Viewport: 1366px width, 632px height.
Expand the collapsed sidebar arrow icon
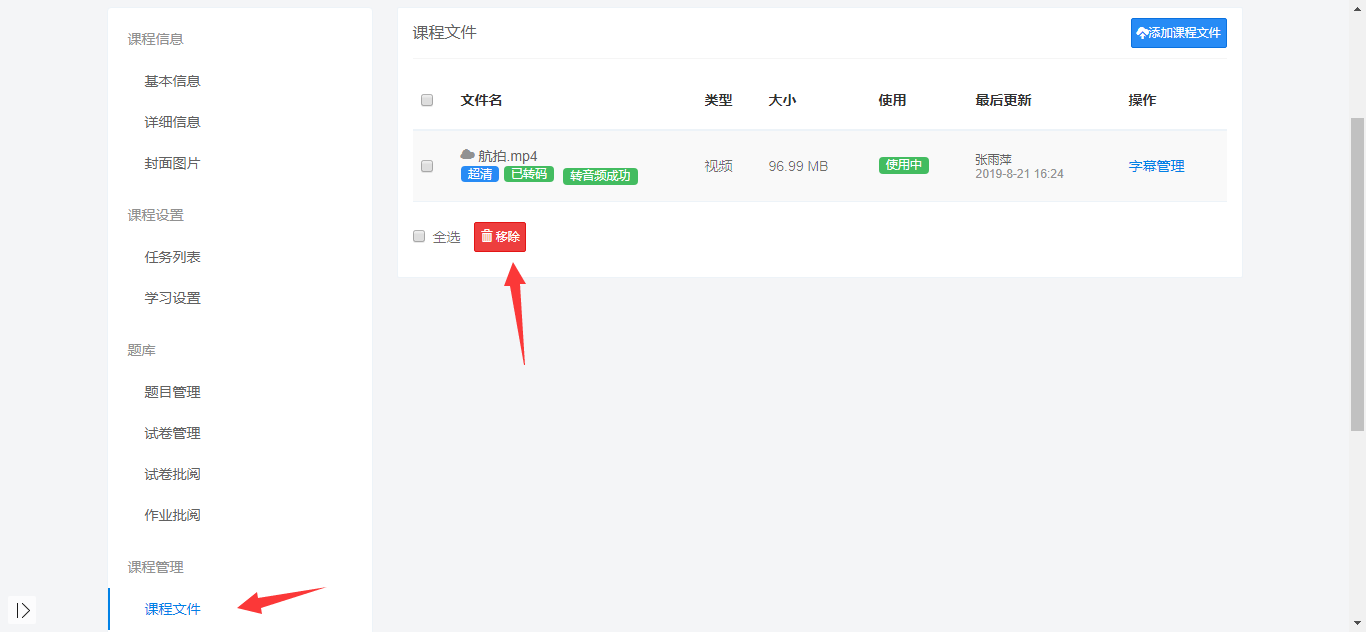pos(23,609)
